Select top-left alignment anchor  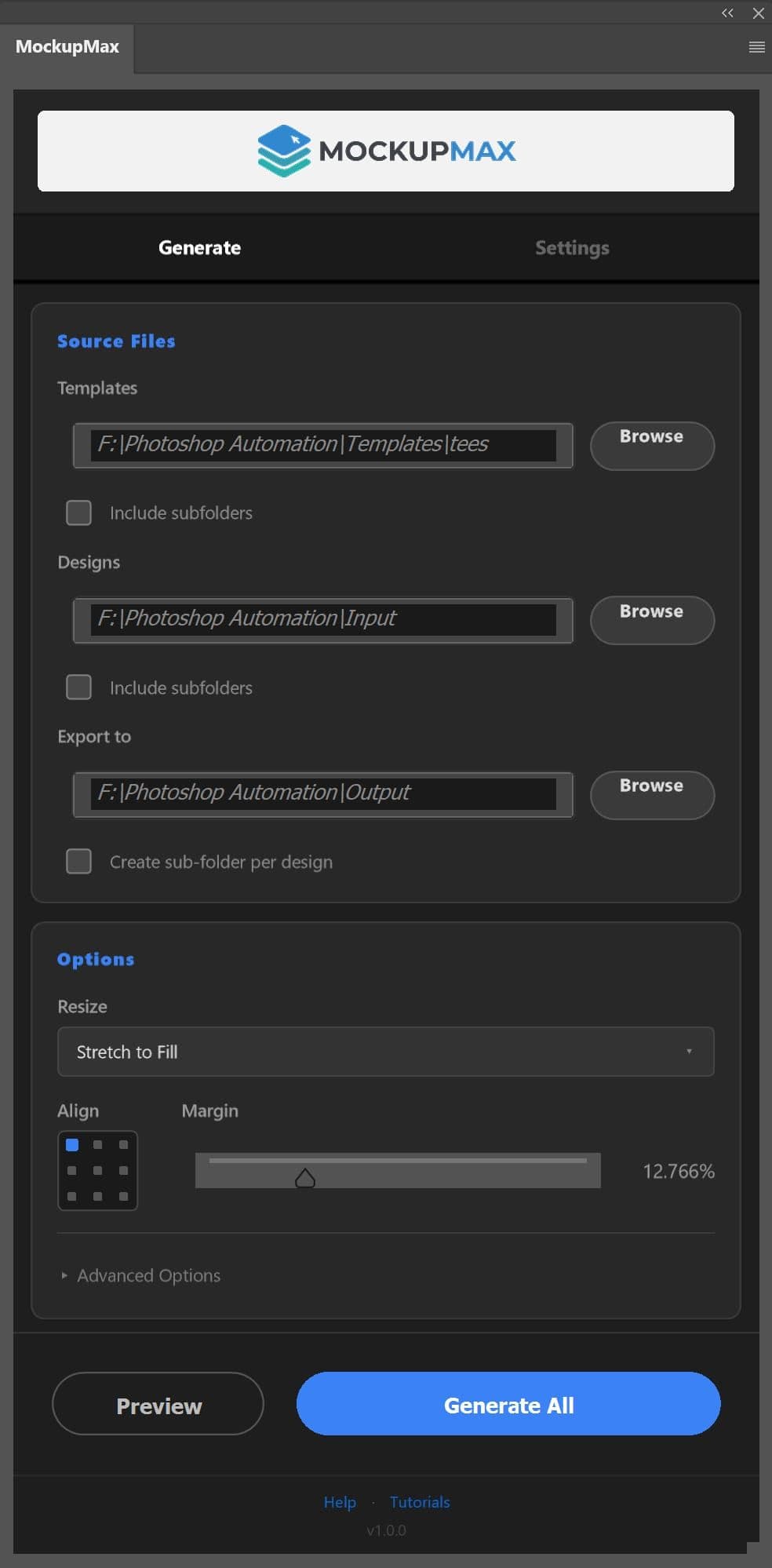pos(72,1145)
